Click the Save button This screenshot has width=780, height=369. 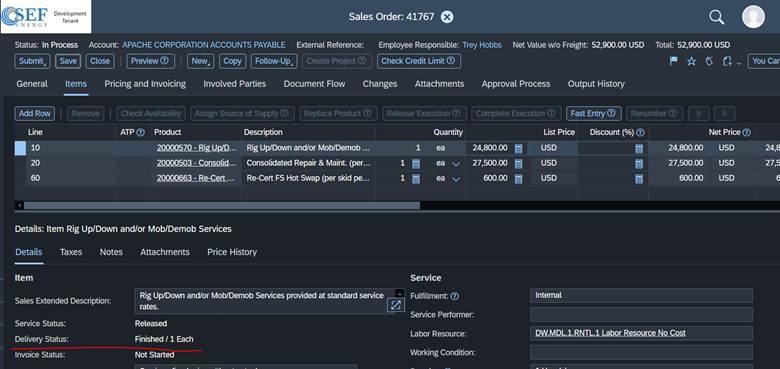coord(68,61)
